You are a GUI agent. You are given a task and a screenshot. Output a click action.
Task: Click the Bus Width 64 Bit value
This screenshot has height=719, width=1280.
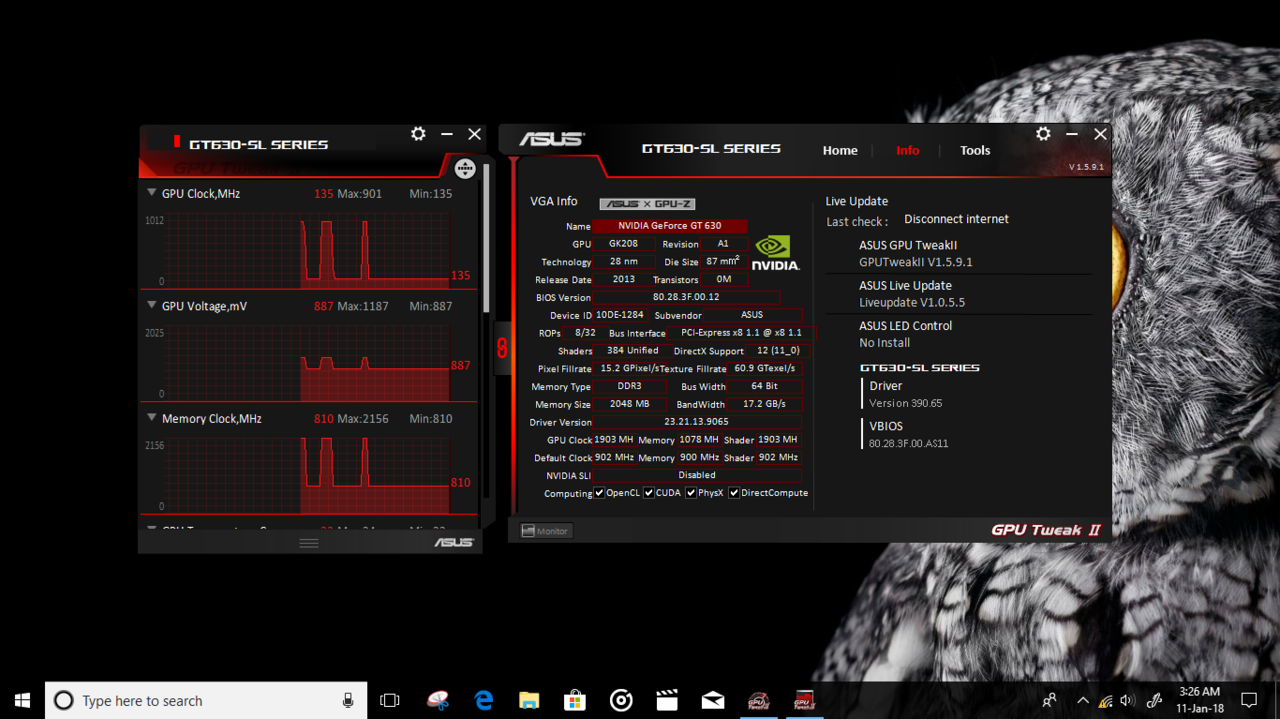765,386
